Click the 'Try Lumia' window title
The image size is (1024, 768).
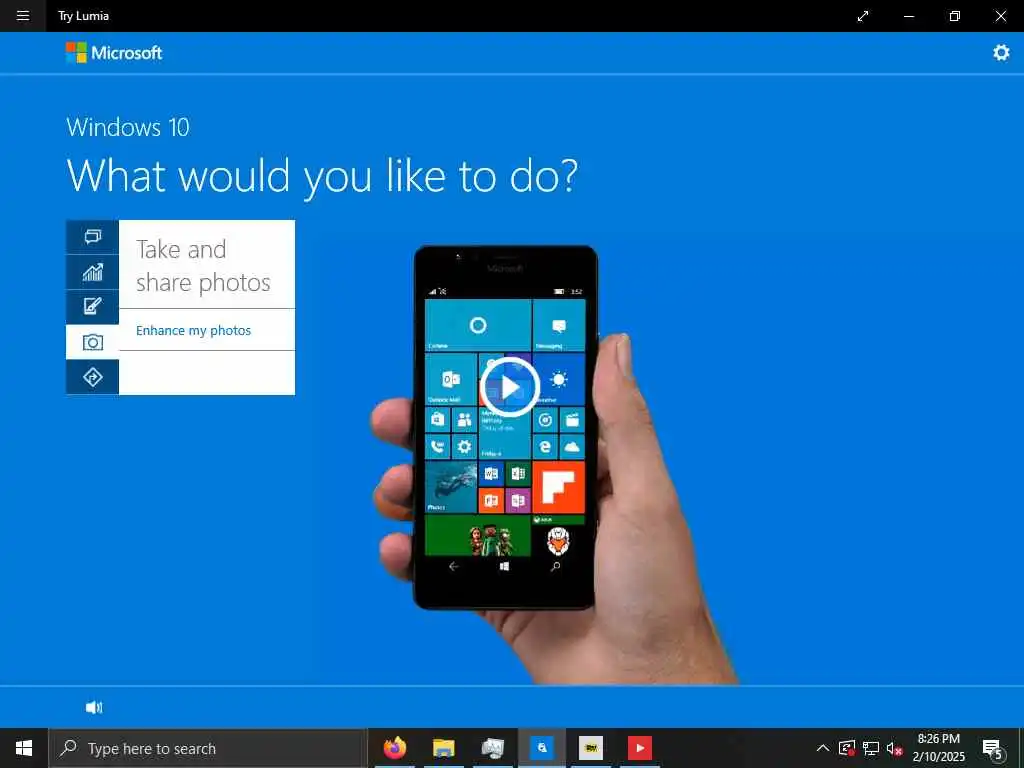click(x=83, y=16)
